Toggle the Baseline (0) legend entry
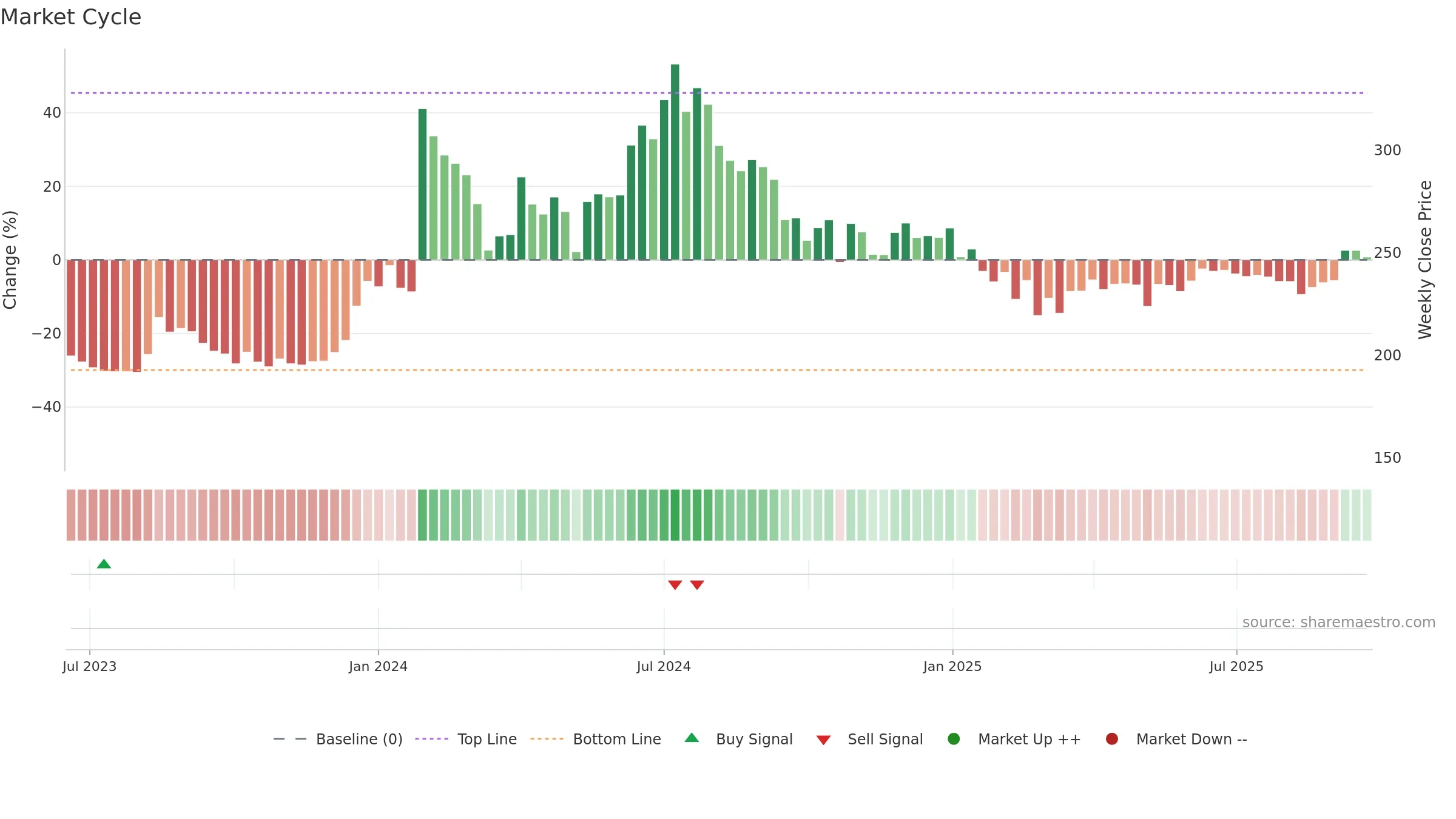The height and width of the screenshot is (819, 1456). (x=338, y=739)
